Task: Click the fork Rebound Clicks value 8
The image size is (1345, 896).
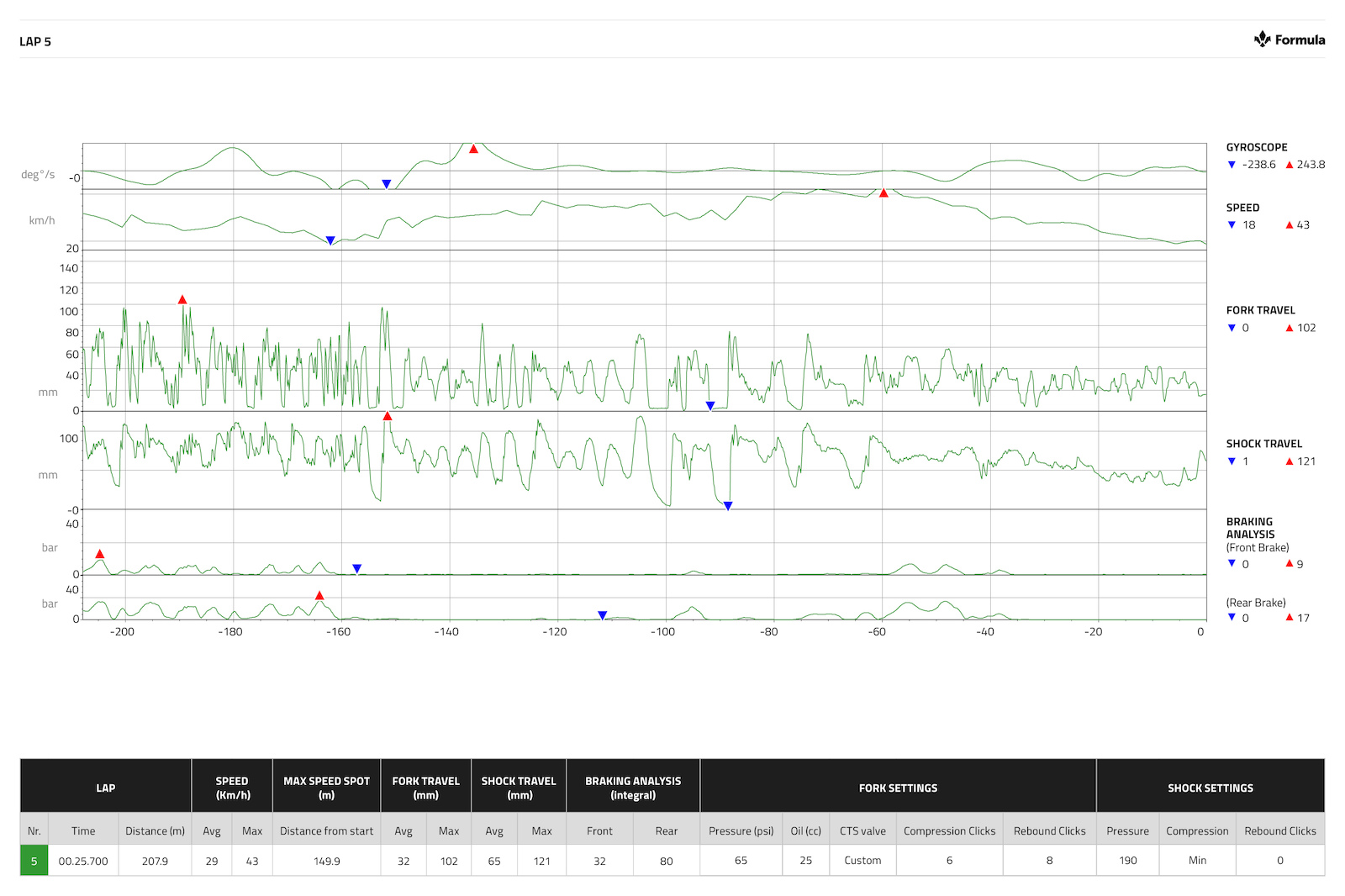Action: 1049,861
